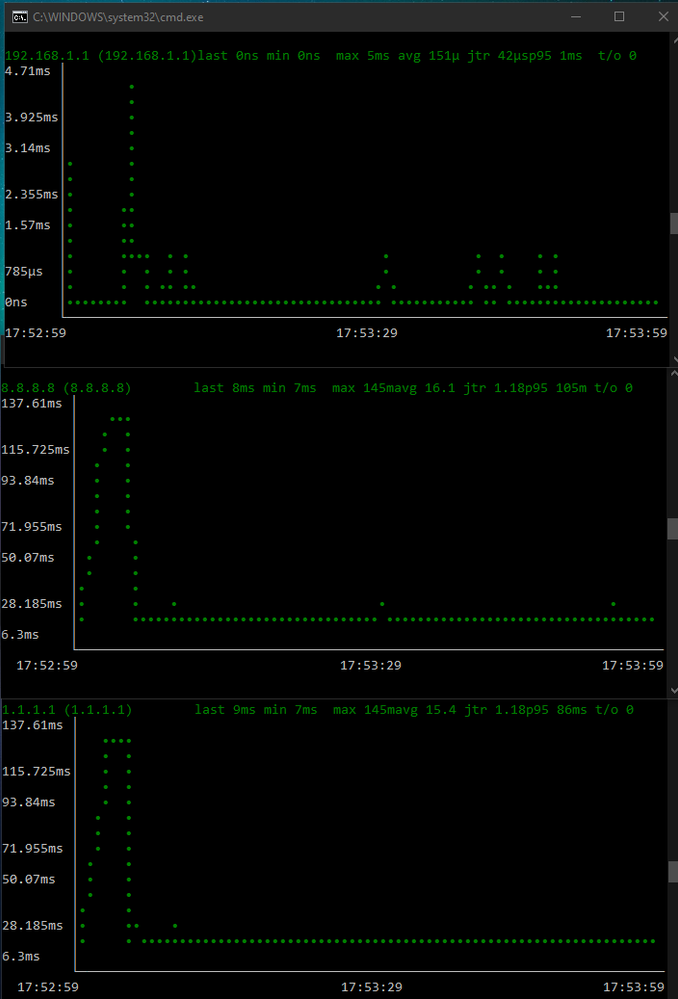The width and height of the screenshot is (678, 999).
Task: Select the host label 1.1.1.1 (1.1.1.1)
Action: [68, 710]
